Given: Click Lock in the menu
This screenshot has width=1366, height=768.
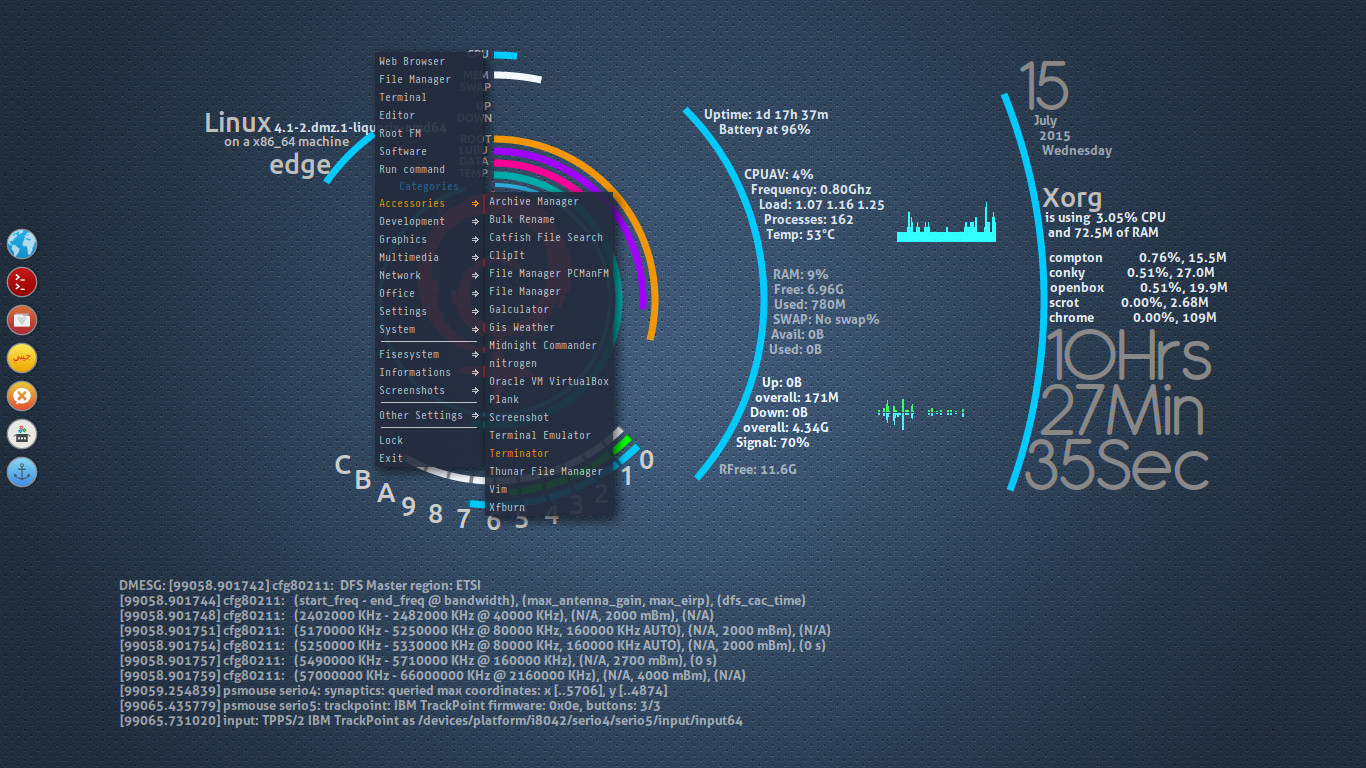Looking at the screenshot, I should click(x=430, y=440).
